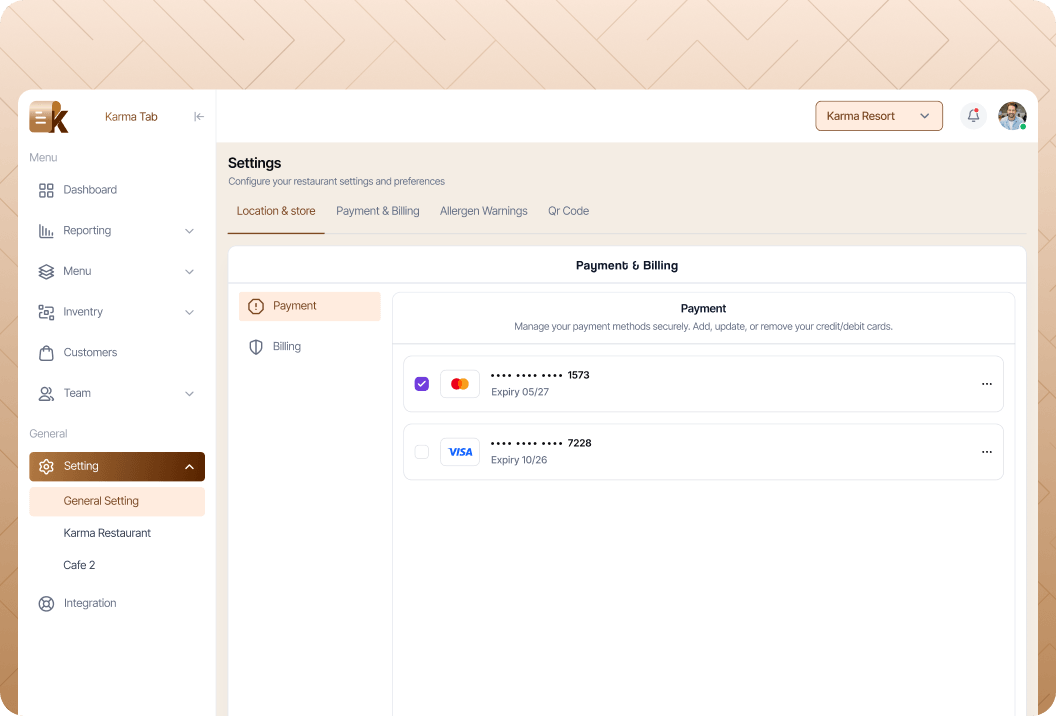Screen dimensions: 1056x716
Task: Click the Visa logo on card 7228
Action: click(x=460, y=452)
